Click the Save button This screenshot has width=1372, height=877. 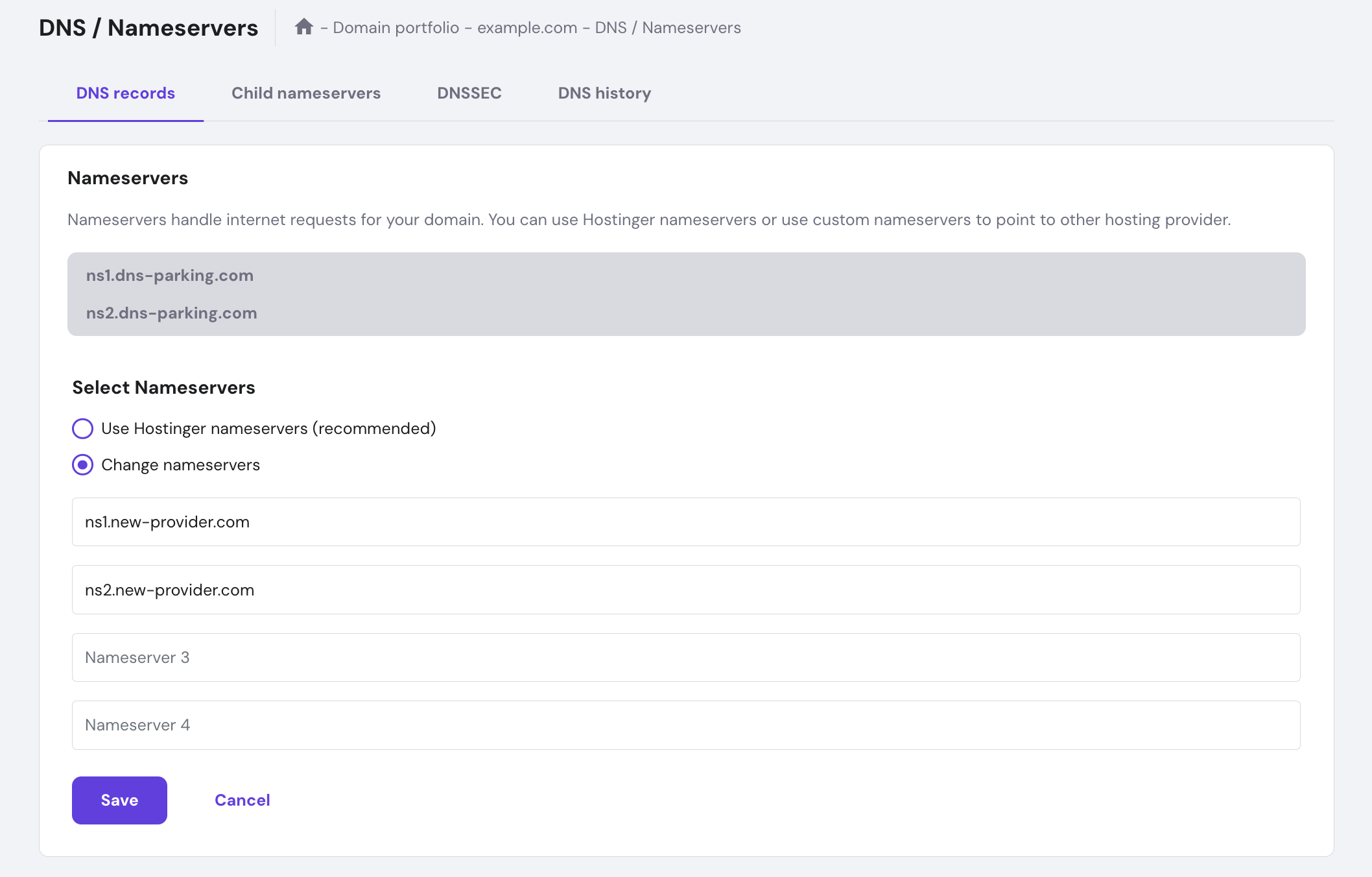(x=119, y=800)
